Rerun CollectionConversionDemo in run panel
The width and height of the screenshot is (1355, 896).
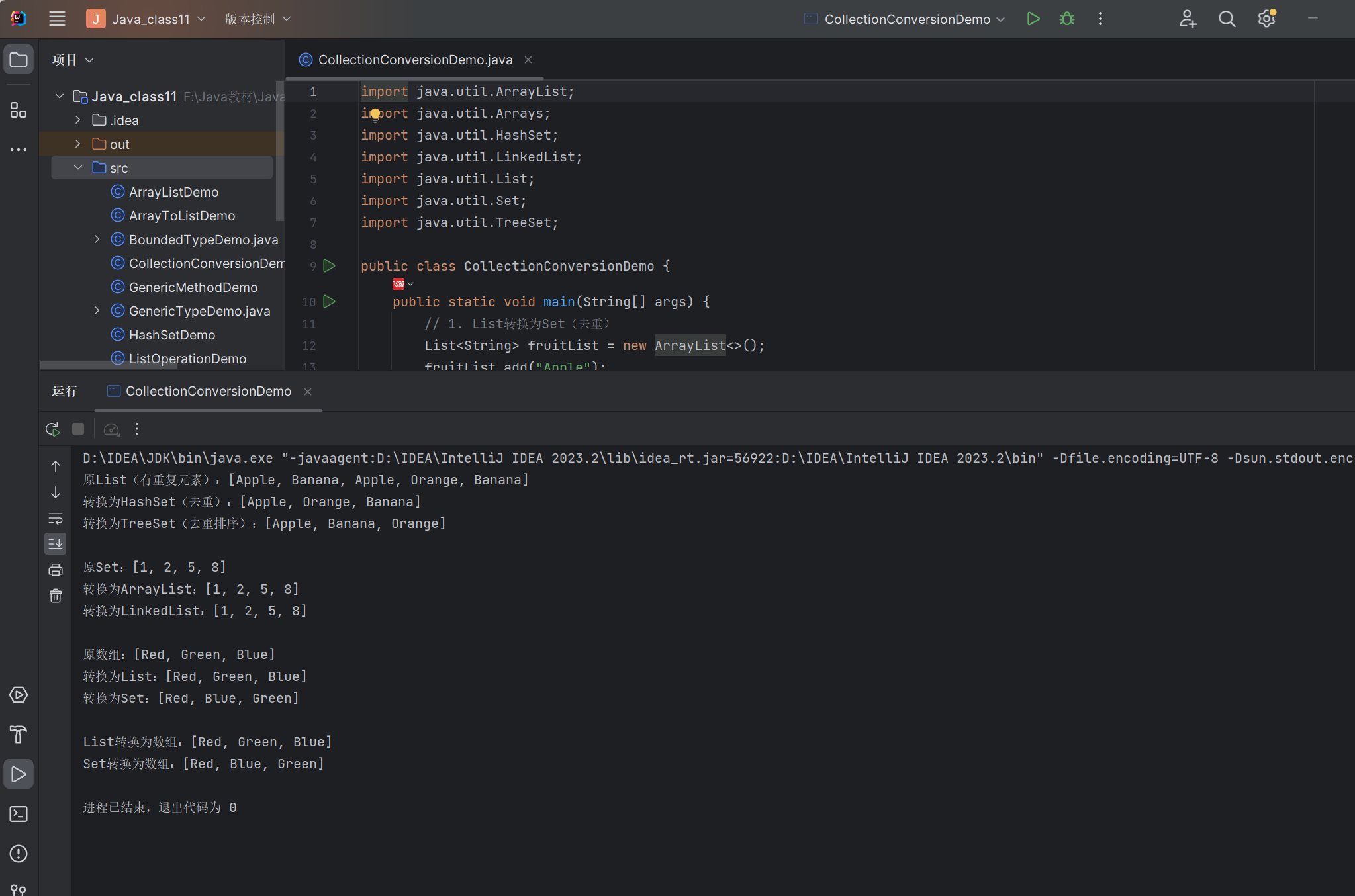[x=52, y=429]
